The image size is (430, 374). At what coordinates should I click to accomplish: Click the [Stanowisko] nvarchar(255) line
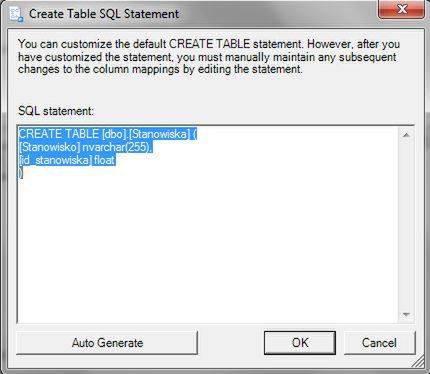[85, 147]
